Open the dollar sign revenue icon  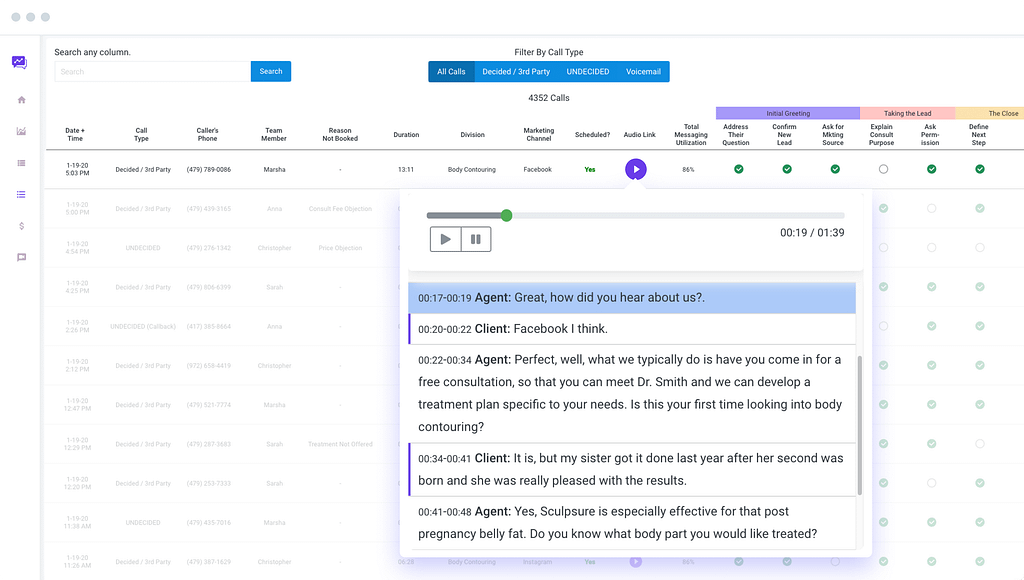coord(21,226)
